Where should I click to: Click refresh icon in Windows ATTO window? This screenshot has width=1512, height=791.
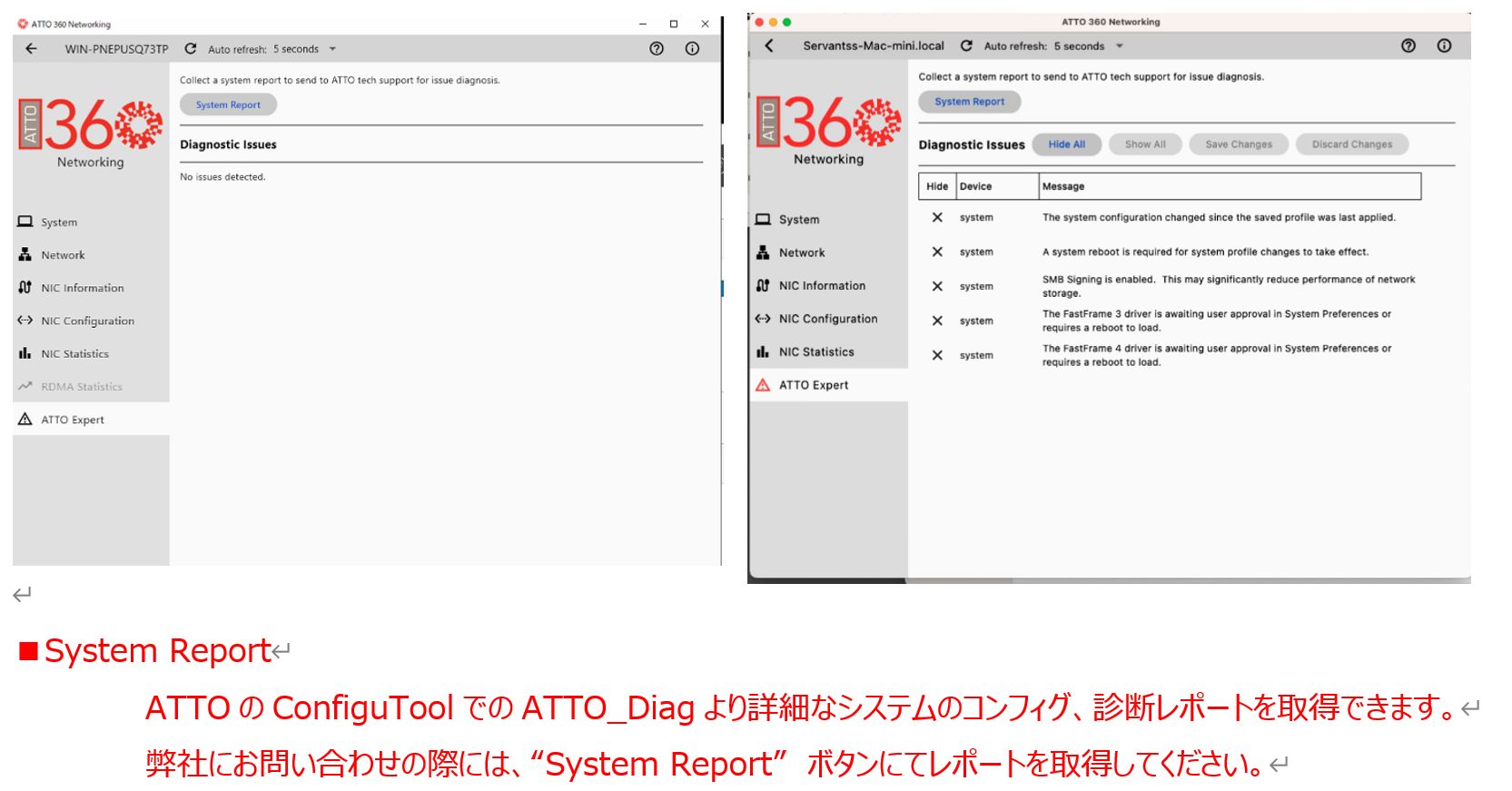click(x=191, y=49)
